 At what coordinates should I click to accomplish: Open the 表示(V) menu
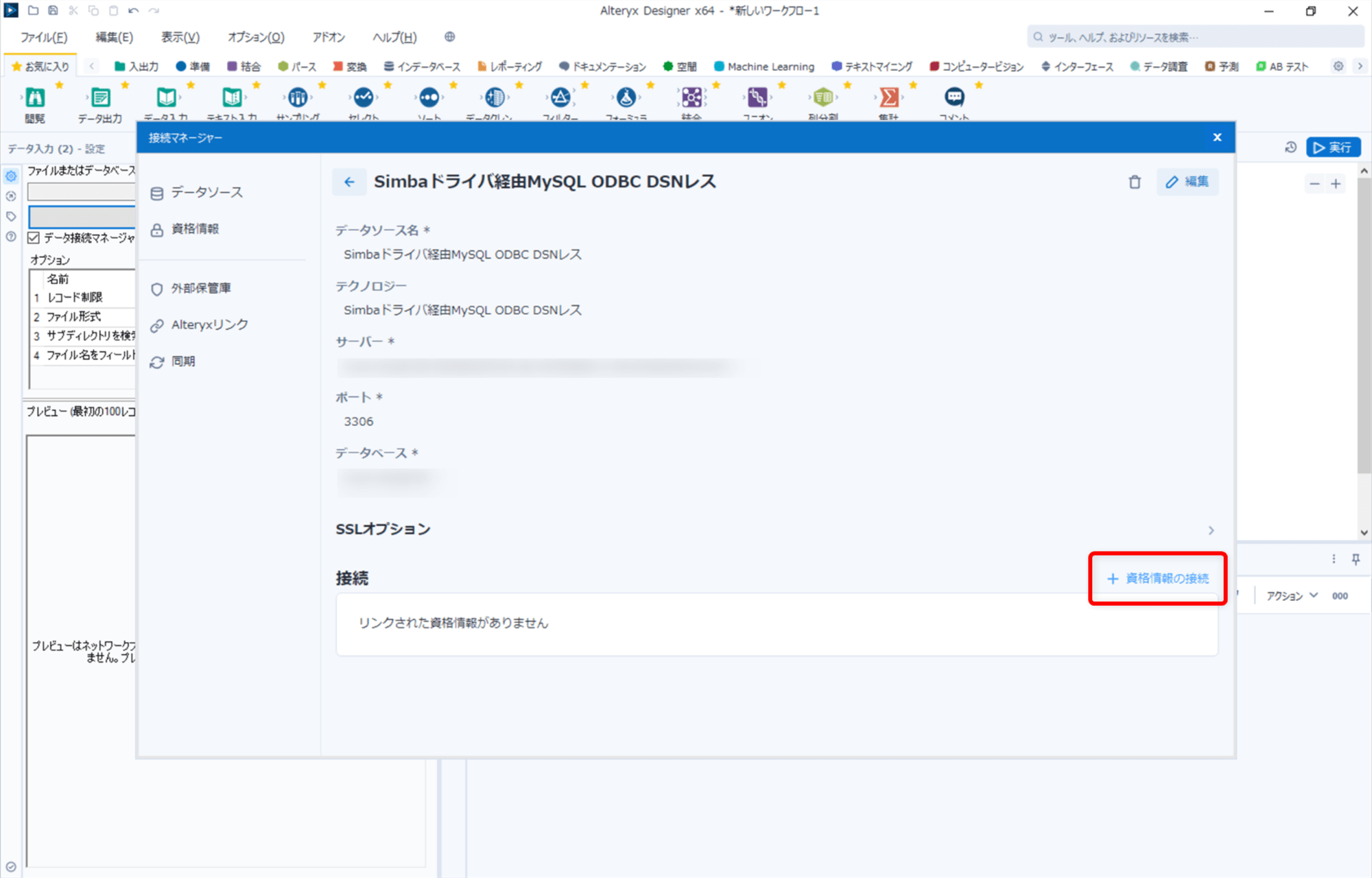pyautogui.click(x=180, y=37)
